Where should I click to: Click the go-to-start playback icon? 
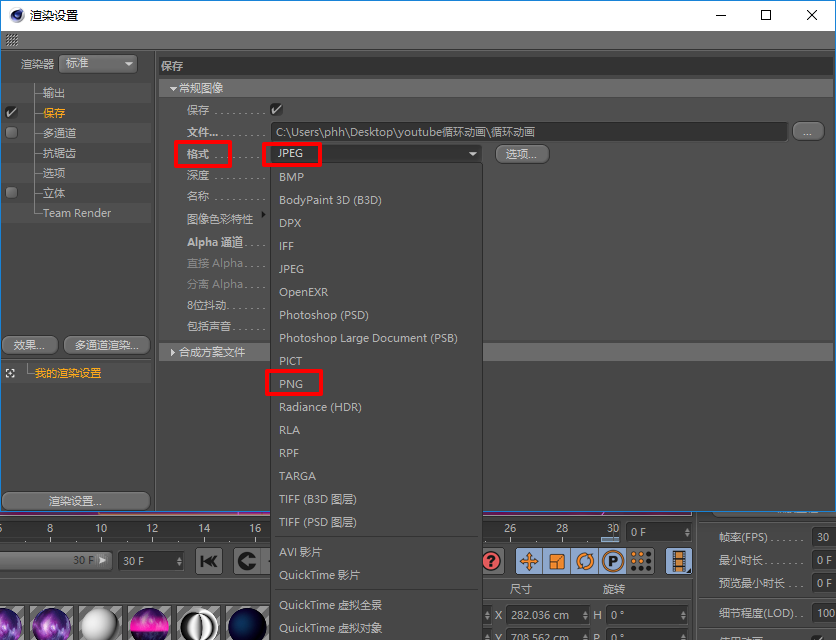209,561
